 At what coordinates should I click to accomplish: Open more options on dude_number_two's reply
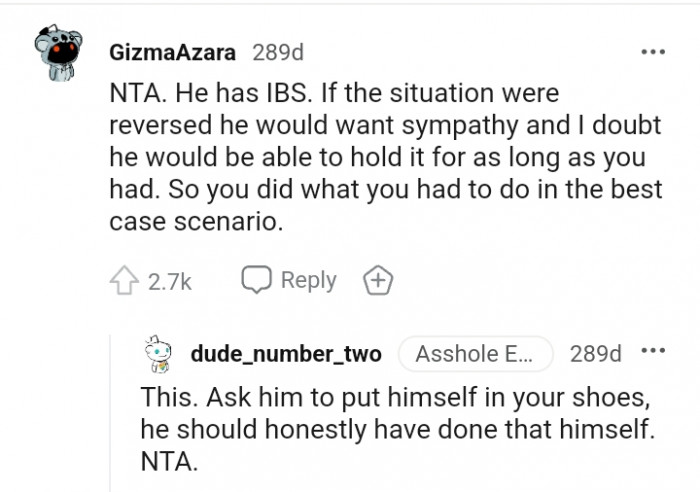(652, 352)
